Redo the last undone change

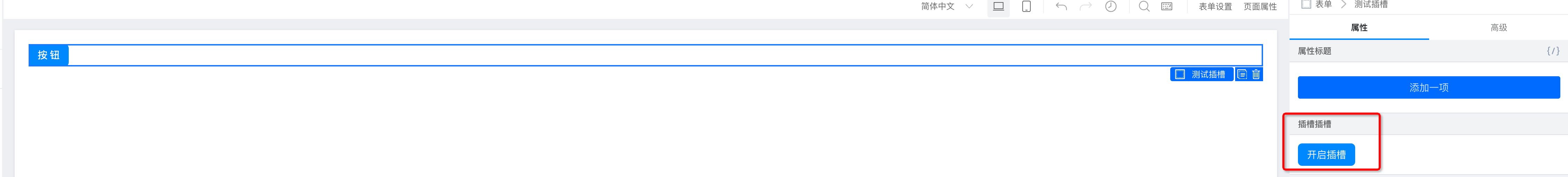click(1085, 6)
